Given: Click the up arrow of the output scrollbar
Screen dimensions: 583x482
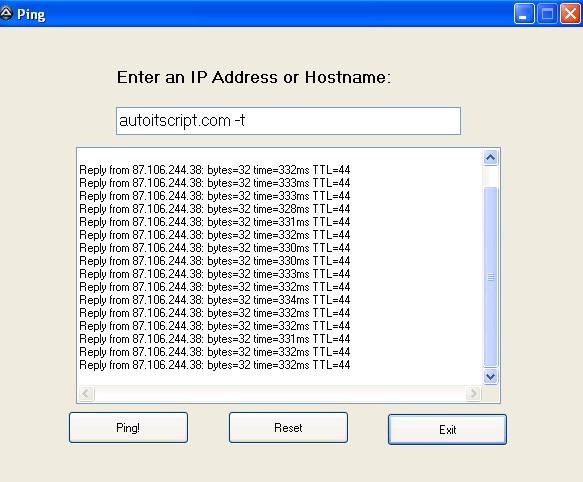Looking at the screenshot, I should [490, 158].
